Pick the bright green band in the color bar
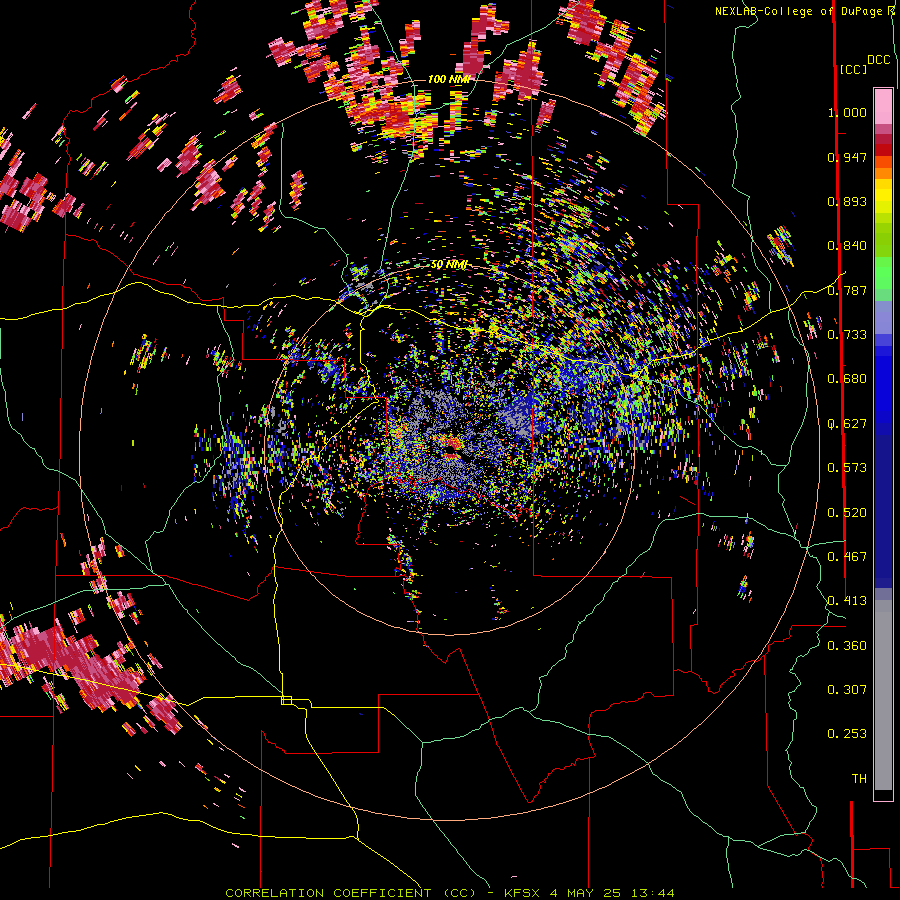900x900 pixels. pos(883,273)
